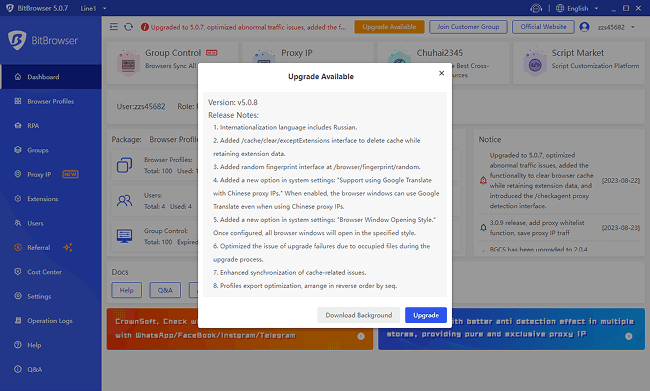Click BitBrowser logo in sidebar
Screen dimensions: 650x391
pyautogui.click(x=43, y=40)
